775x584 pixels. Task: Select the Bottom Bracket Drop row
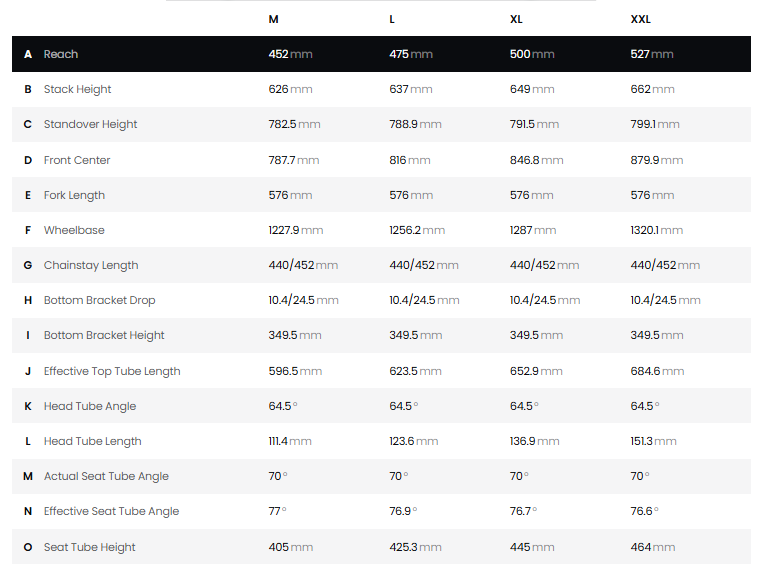[381, 300]
